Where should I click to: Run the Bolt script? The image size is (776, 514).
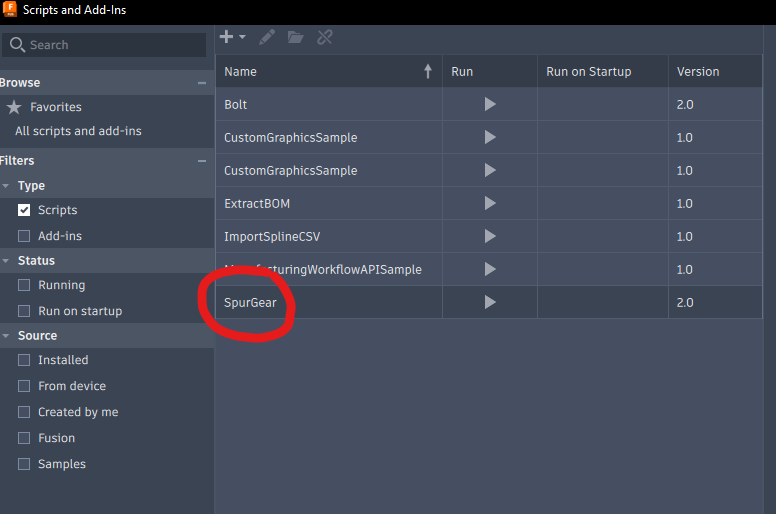[x=490, y=104]
